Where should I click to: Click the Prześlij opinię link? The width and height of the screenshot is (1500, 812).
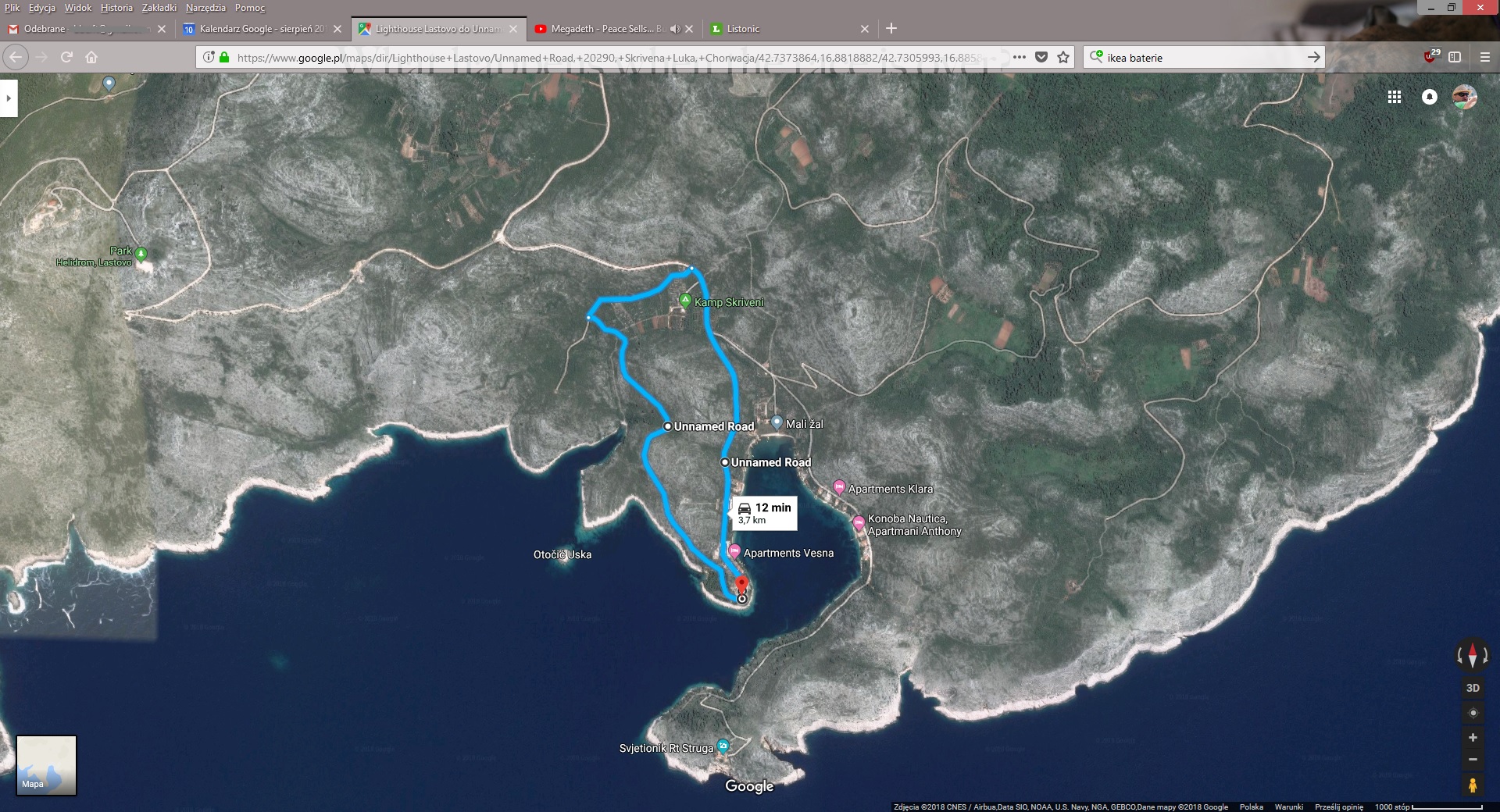(x=1338, y=807)
